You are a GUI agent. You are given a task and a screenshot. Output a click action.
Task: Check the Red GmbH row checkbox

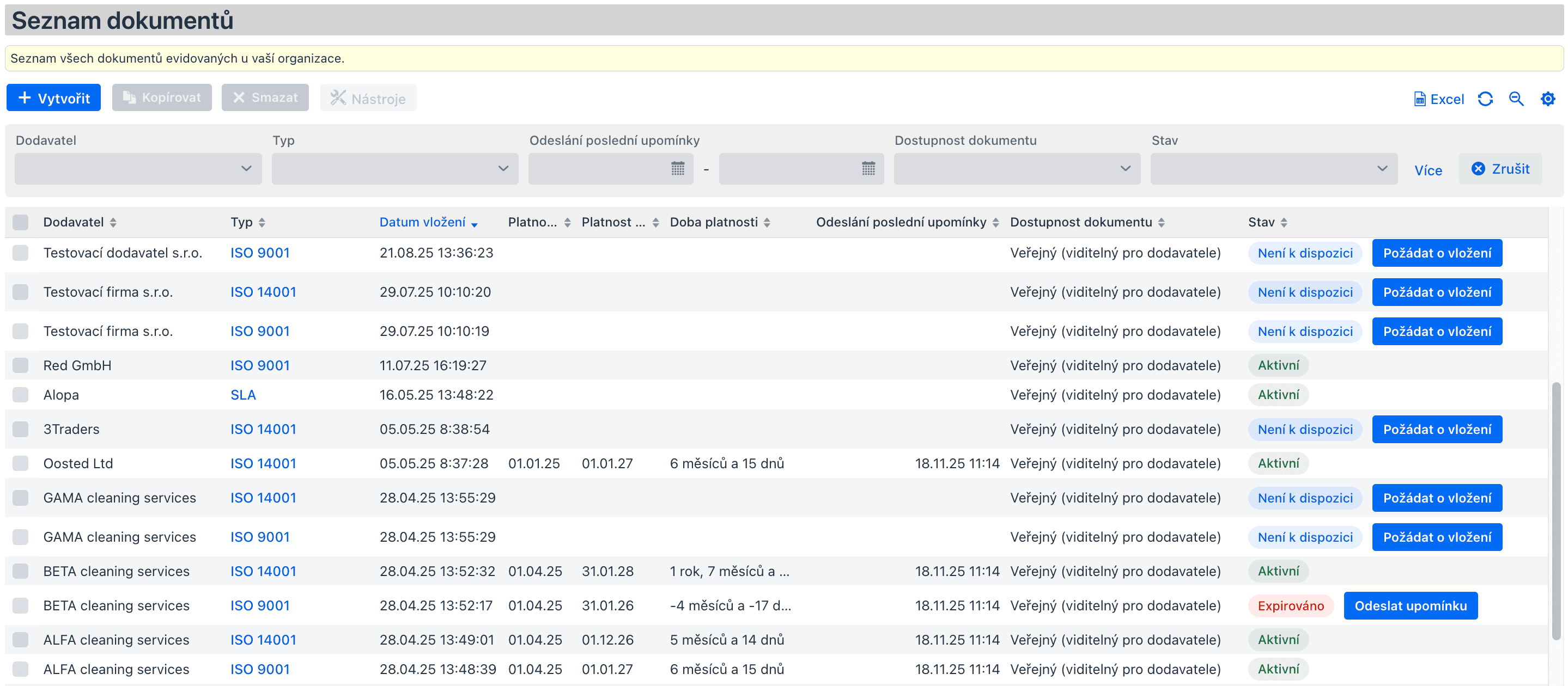tap(21, 365)
